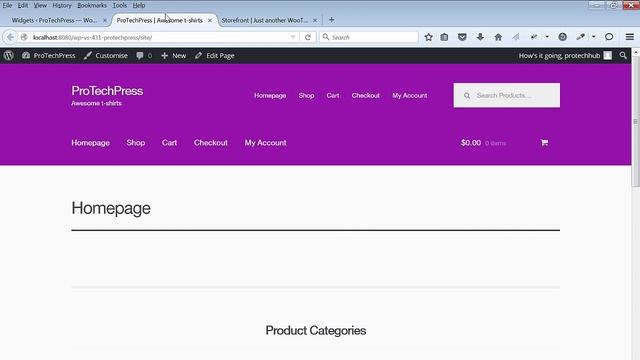Open the Customise link in admin bar
640x360 pixels.
[x=106, y=56]
